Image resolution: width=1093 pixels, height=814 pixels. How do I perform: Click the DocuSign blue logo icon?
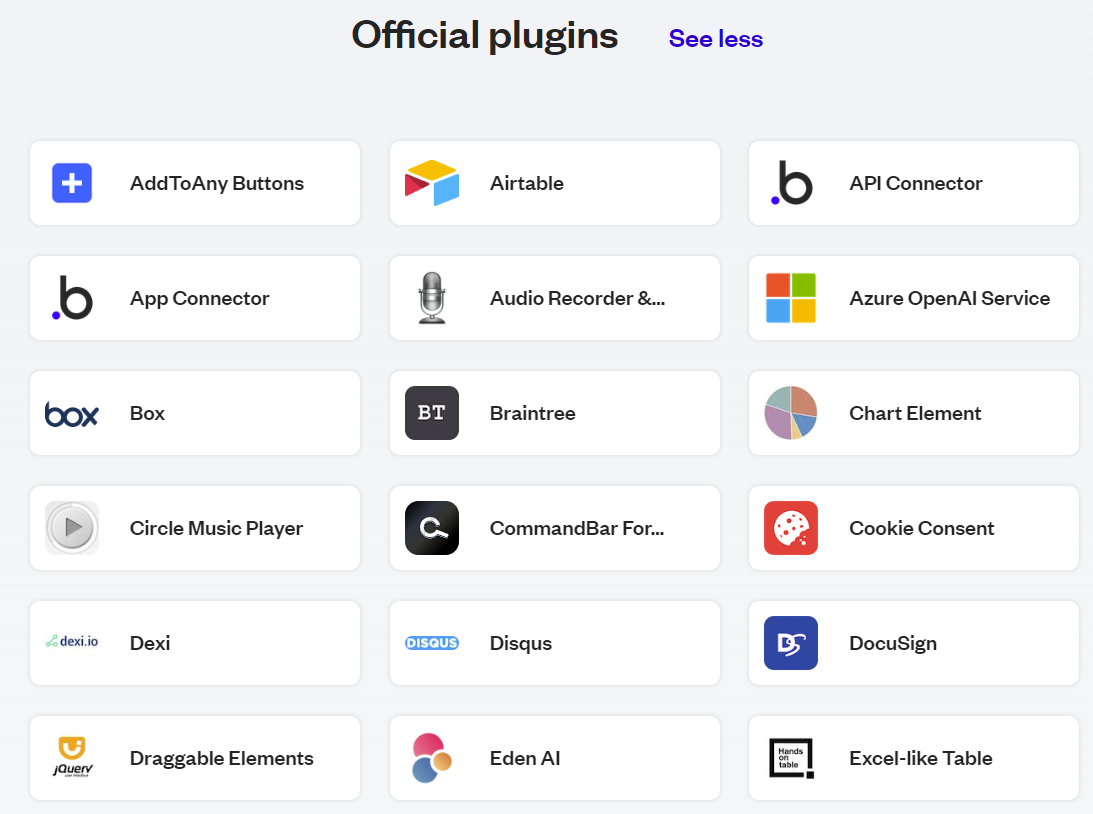pyautogui.click(x=791, y=643)
